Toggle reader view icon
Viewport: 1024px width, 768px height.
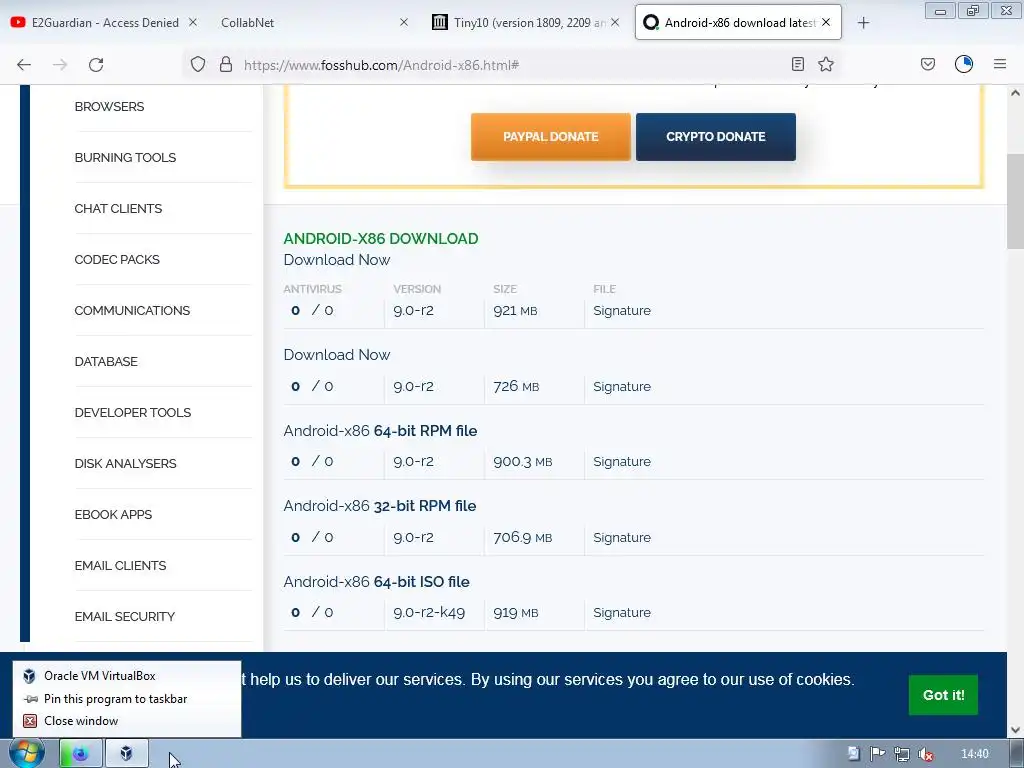tap(797, 64)
